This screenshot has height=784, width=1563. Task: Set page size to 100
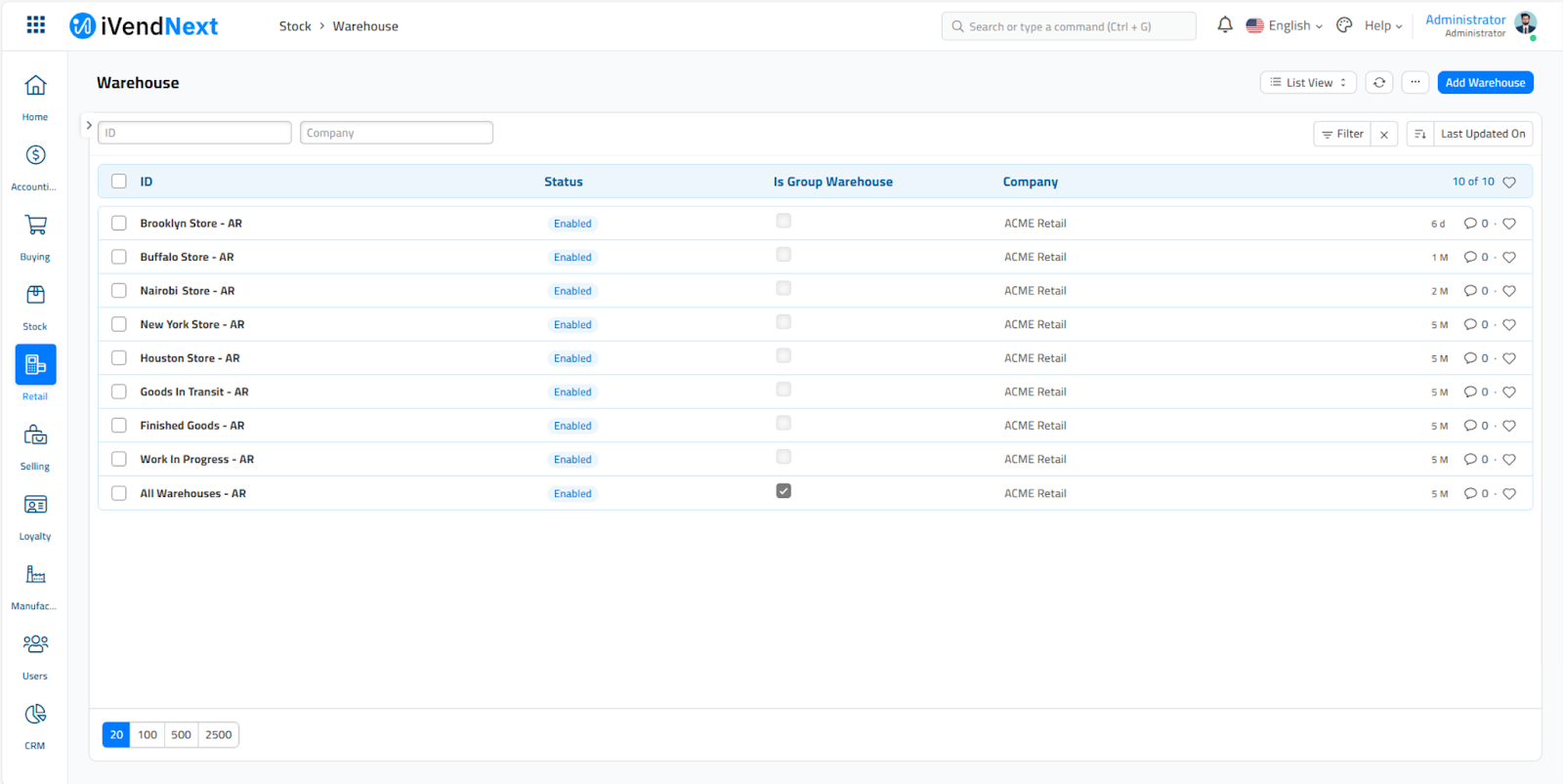click(148, 735)
